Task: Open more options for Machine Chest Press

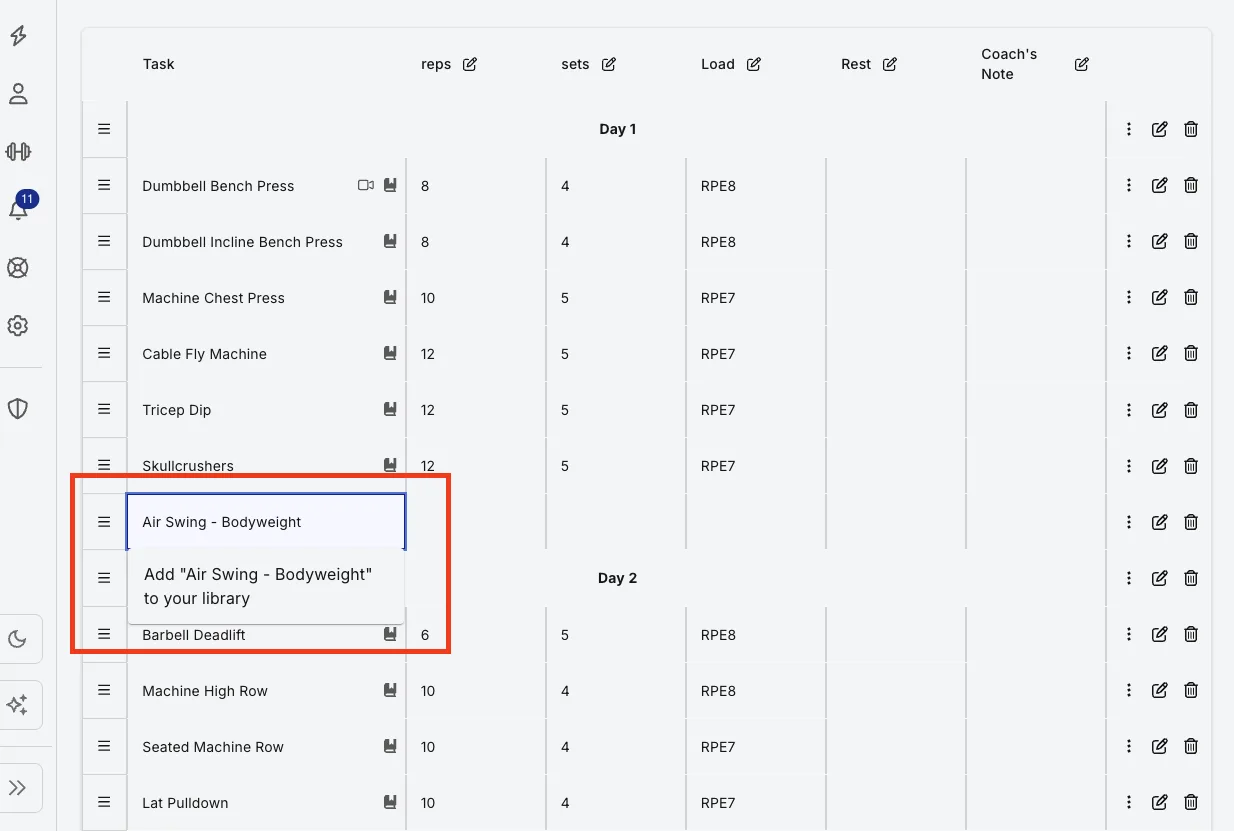Action: [1129, 297]
